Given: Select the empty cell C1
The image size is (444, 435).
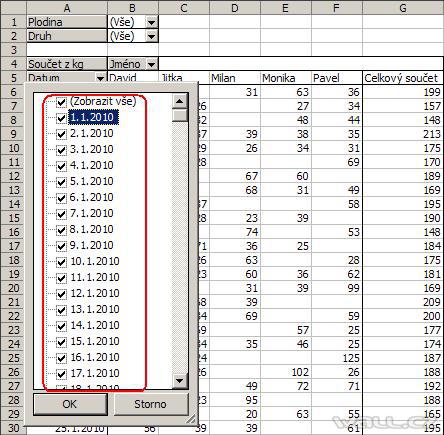Looking at the screenshot, I should pos(184,22).
